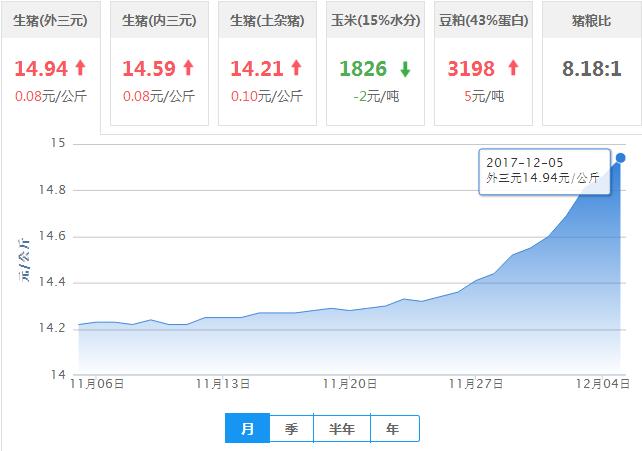Viewport: 642px width, 451px height.
Task: Click the 14.59 price value
Action: 149,68
